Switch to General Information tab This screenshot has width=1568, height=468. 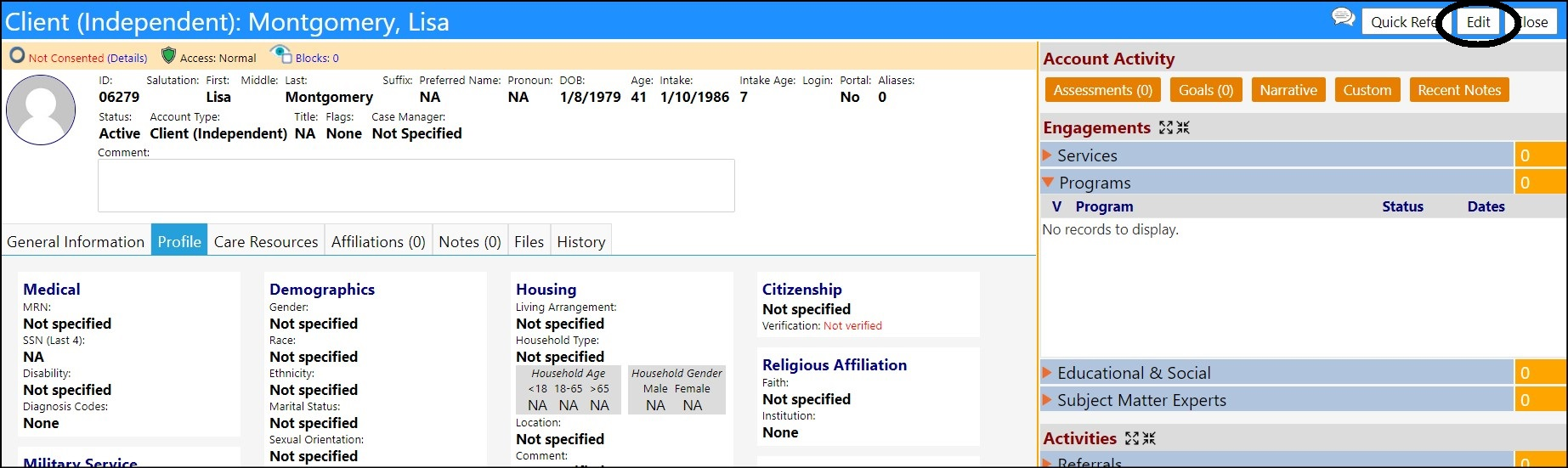coord(76,241)
